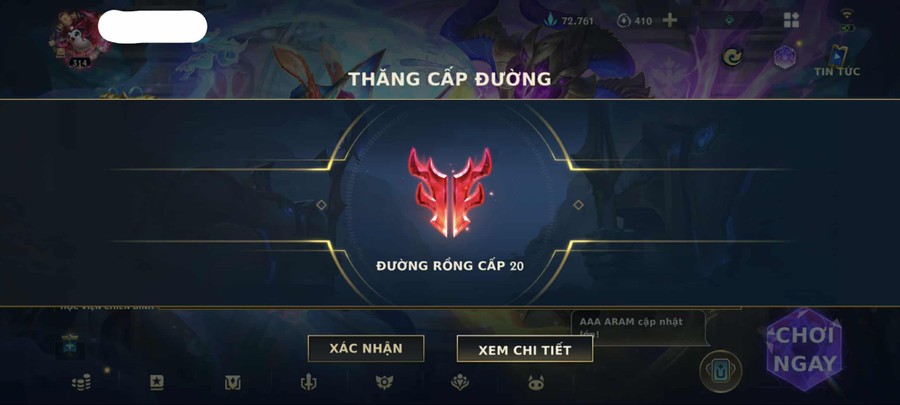The height and width of the screenshot is (405, 900).
Task: Open the winged rank emblem icon
Action: point(384,382)
